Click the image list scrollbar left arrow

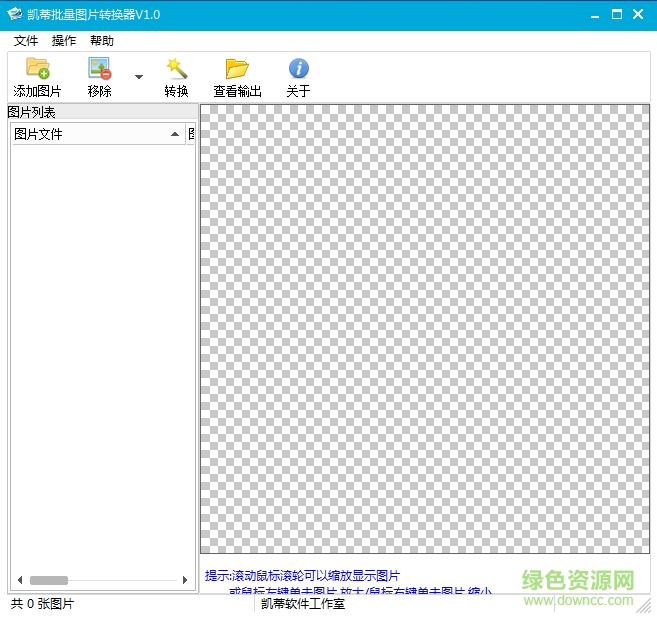point(20,580)
